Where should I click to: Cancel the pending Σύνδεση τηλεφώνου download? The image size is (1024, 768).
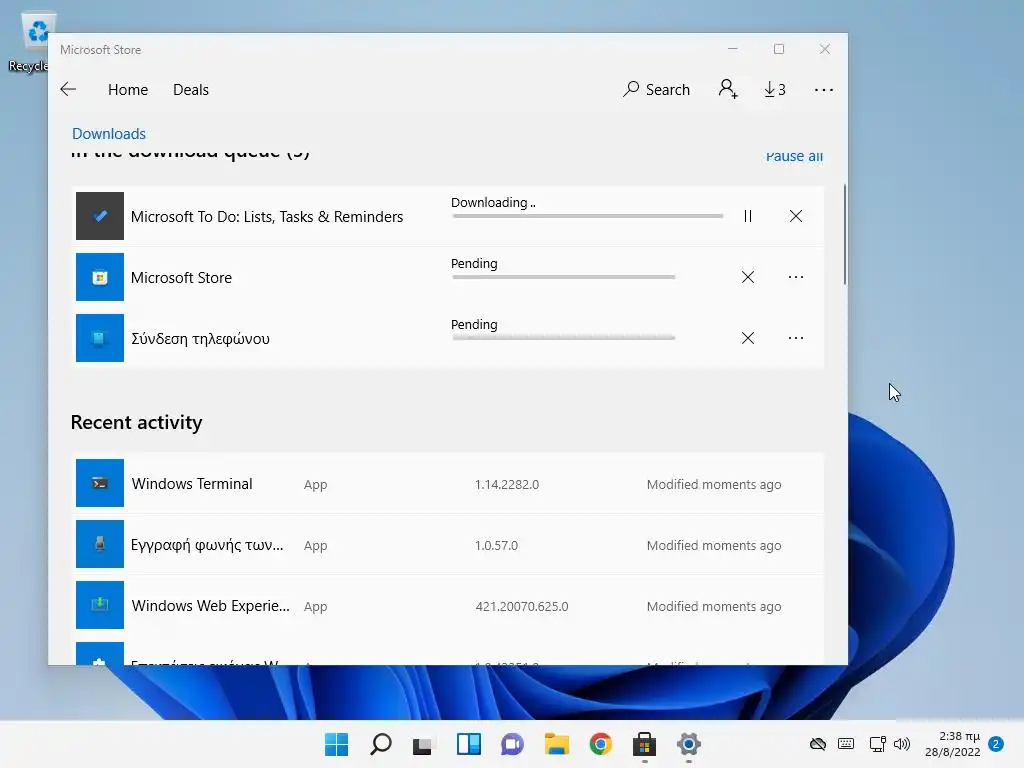(x=748, y=338)
